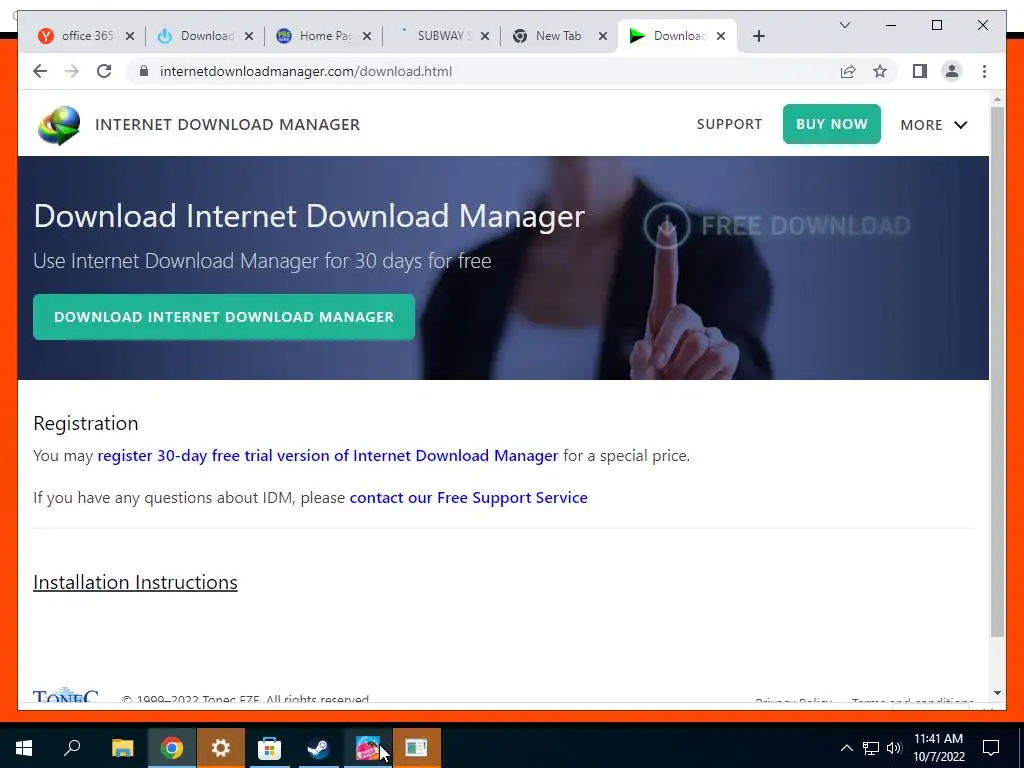Open the Installation Instructions link
Screen dimensions: 1024x768
(135, 582)
